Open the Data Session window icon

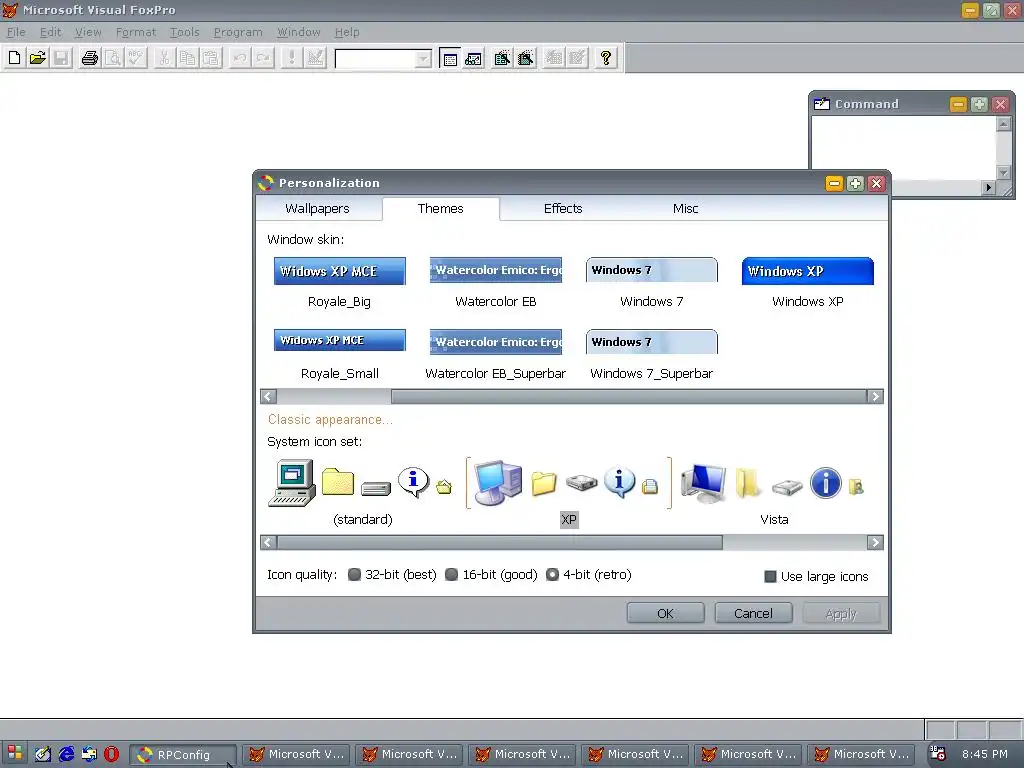click(x=473, y=58)
